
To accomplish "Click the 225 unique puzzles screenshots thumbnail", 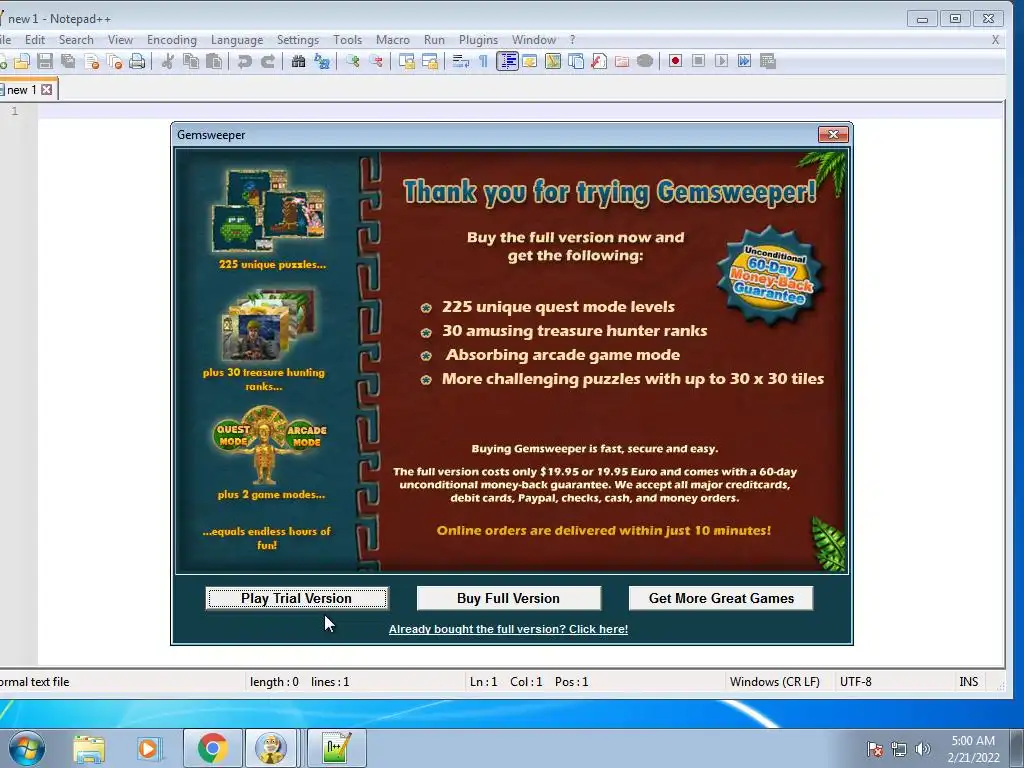I will (x=268, y=210).
